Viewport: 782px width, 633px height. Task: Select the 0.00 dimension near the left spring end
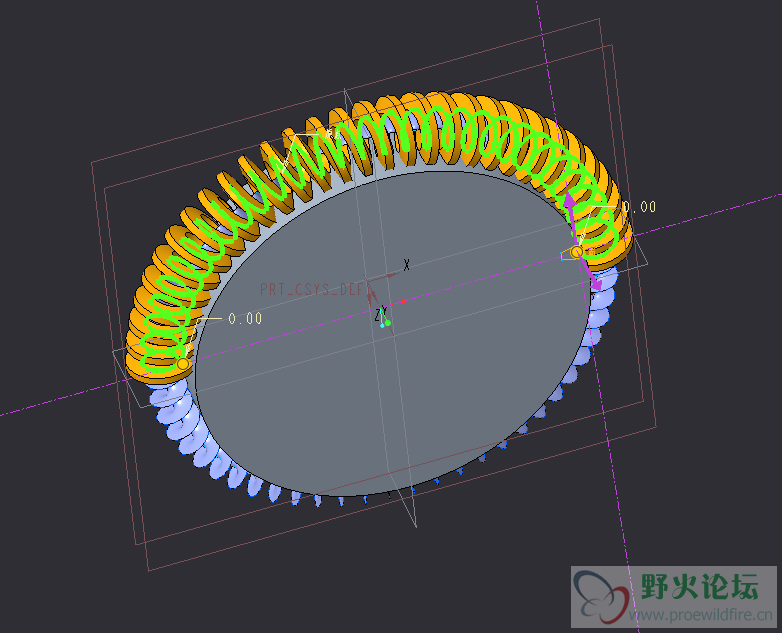click(x=245, y=318)
